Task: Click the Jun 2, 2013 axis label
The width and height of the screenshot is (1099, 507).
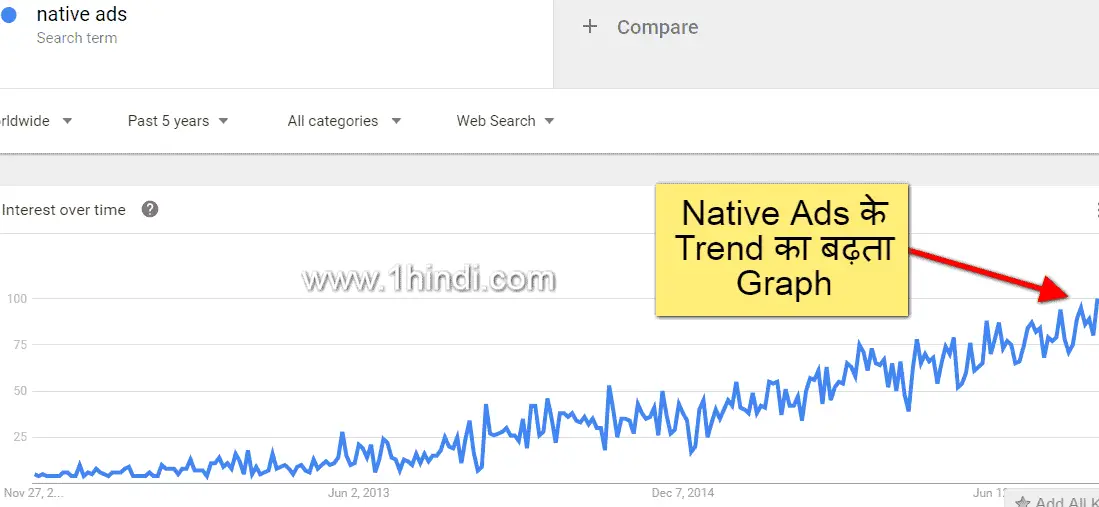Action: pyautogui.click(x=359, y=493)
